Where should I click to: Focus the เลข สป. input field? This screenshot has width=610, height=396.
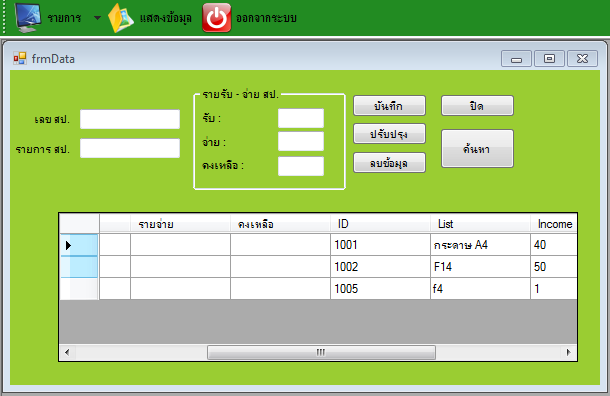coord(130,119)
